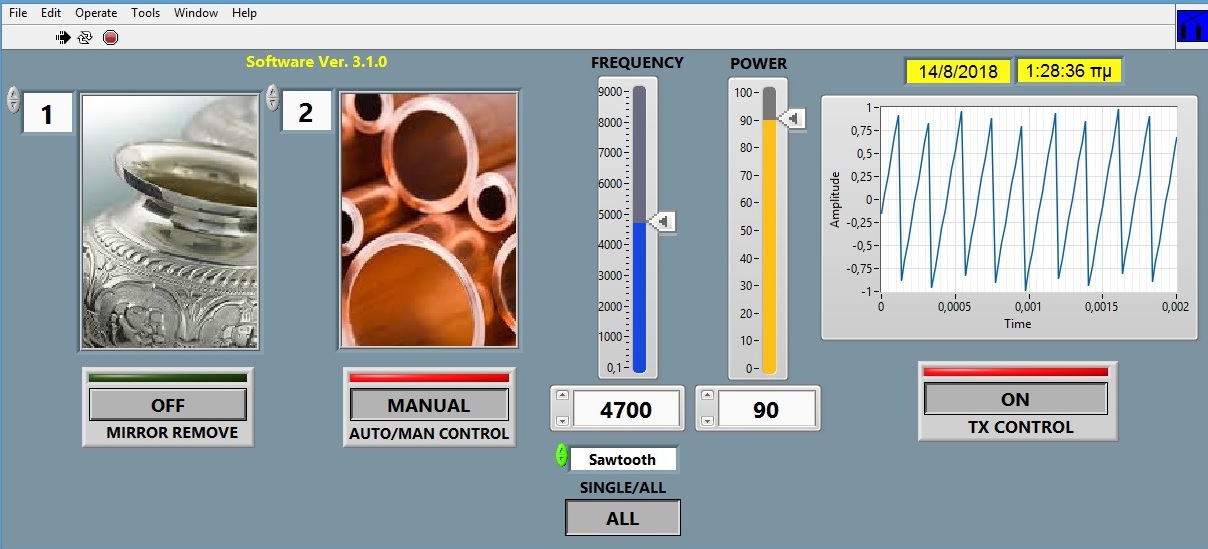
Task: Click the FREQUENCY slider pointer handle
Action: click(x=663, y=222)
